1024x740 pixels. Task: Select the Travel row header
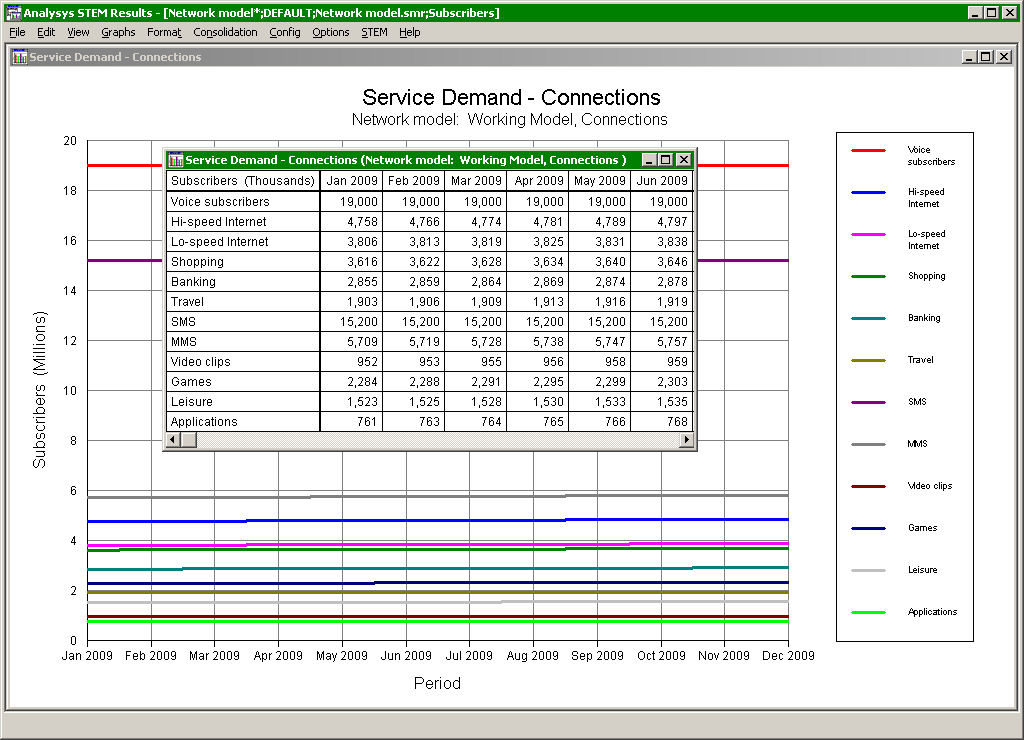[243, 302]
